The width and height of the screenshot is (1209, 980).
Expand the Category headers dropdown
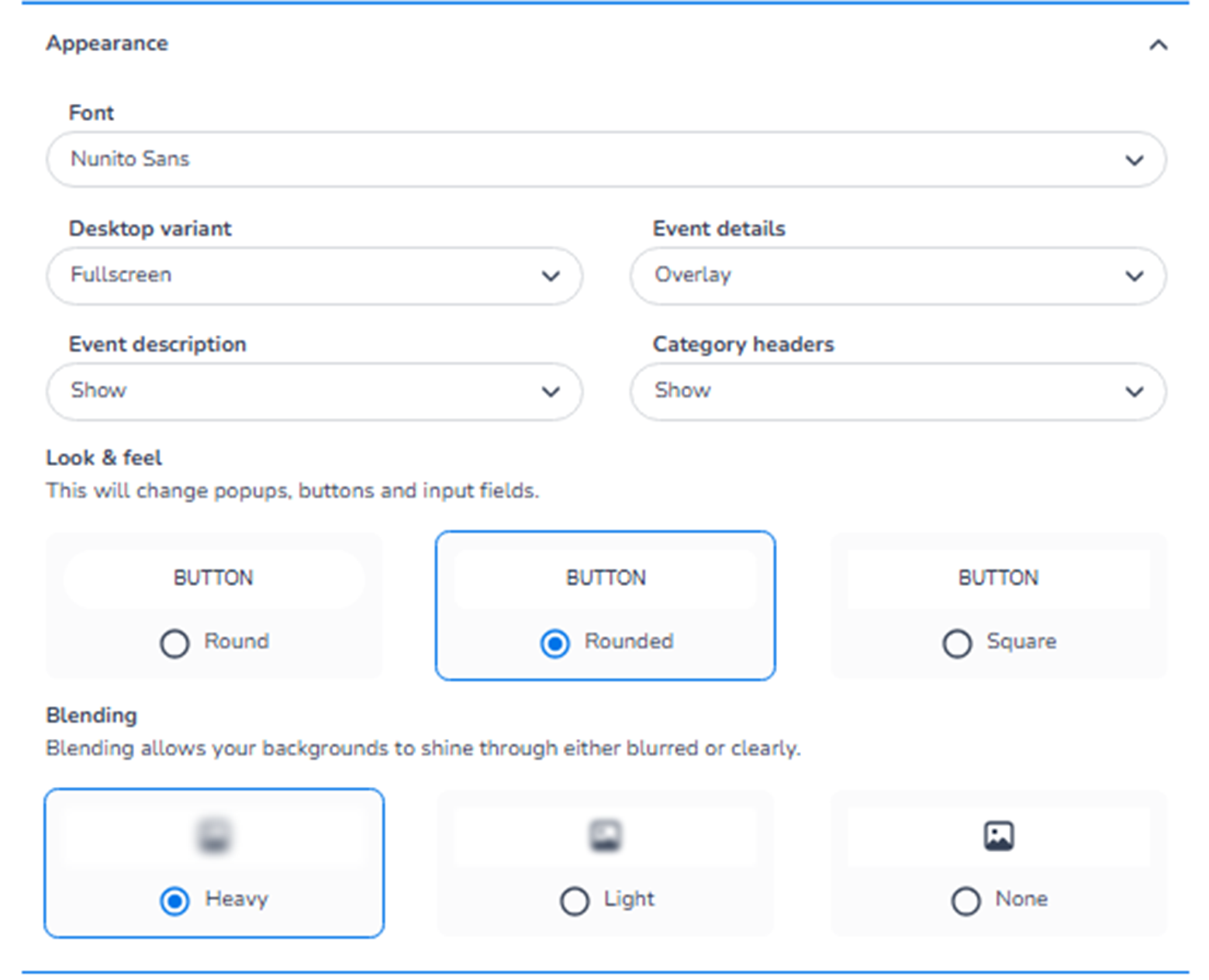[x=897, y=392]
